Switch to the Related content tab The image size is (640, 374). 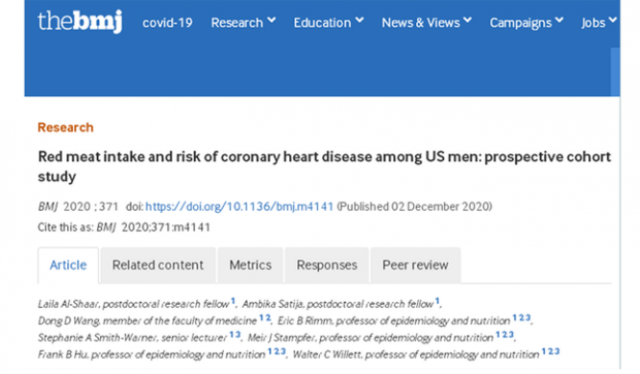pos(158,265)
